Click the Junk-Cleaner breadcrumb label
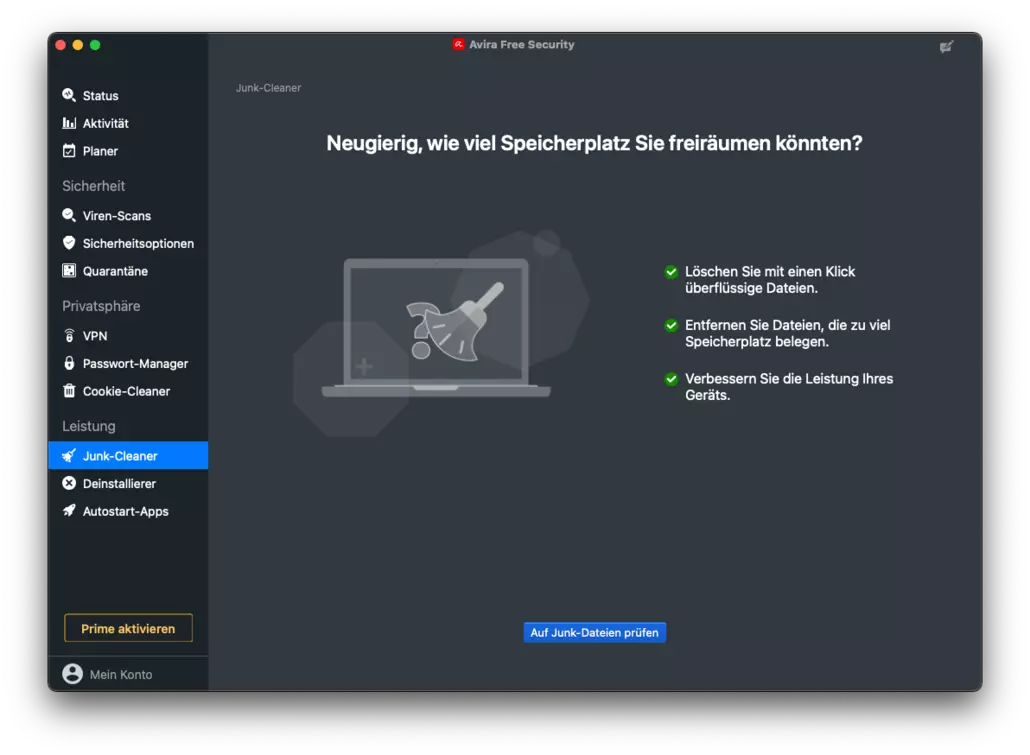 [268, 88]
